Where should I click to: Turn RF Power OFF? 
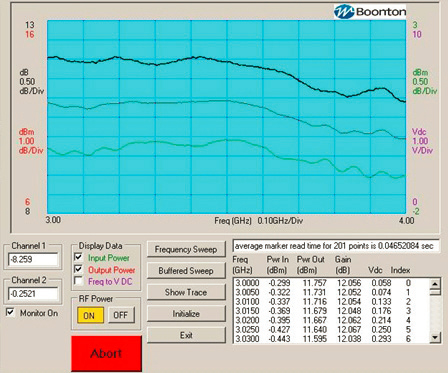tap(121, 315)
